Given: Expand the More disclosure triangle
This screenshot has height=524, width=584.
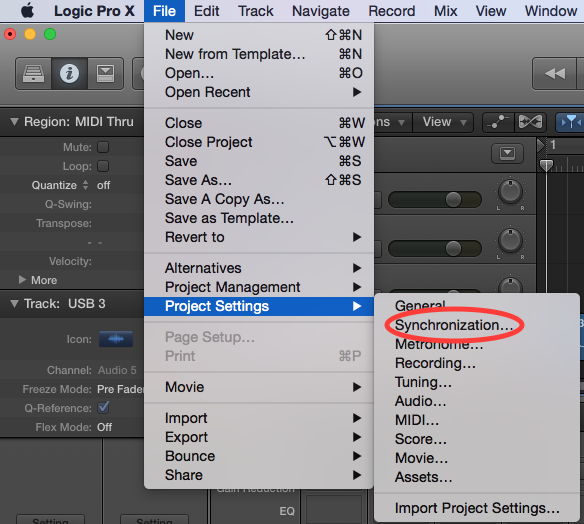Looking at the screenshot, I should click(x=22, y=280).
